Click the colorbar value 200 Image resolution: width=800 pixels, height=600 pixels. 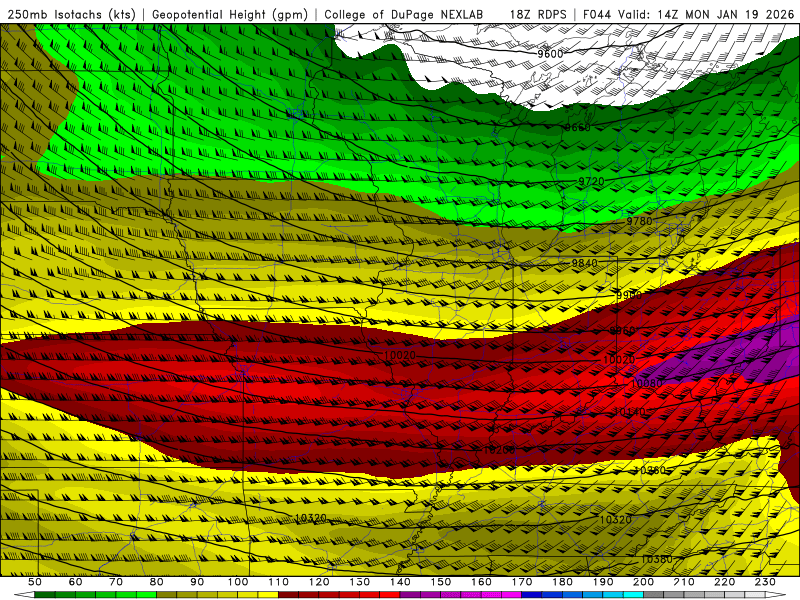[643, 582]
